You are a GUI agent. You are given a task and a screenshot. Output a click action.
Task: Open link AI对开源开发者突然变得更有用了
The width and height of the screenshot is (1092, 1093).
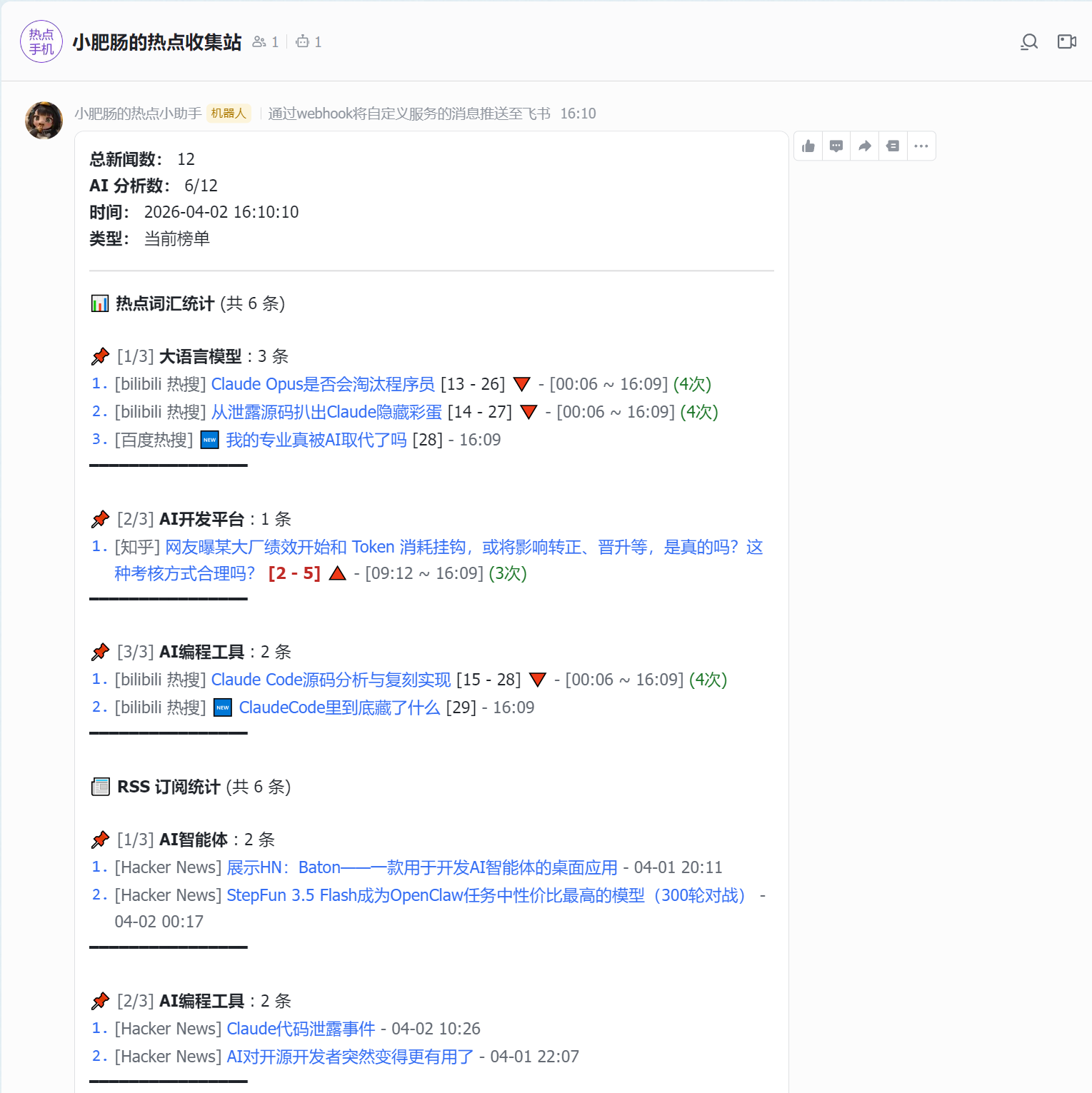coord(350,1057)
